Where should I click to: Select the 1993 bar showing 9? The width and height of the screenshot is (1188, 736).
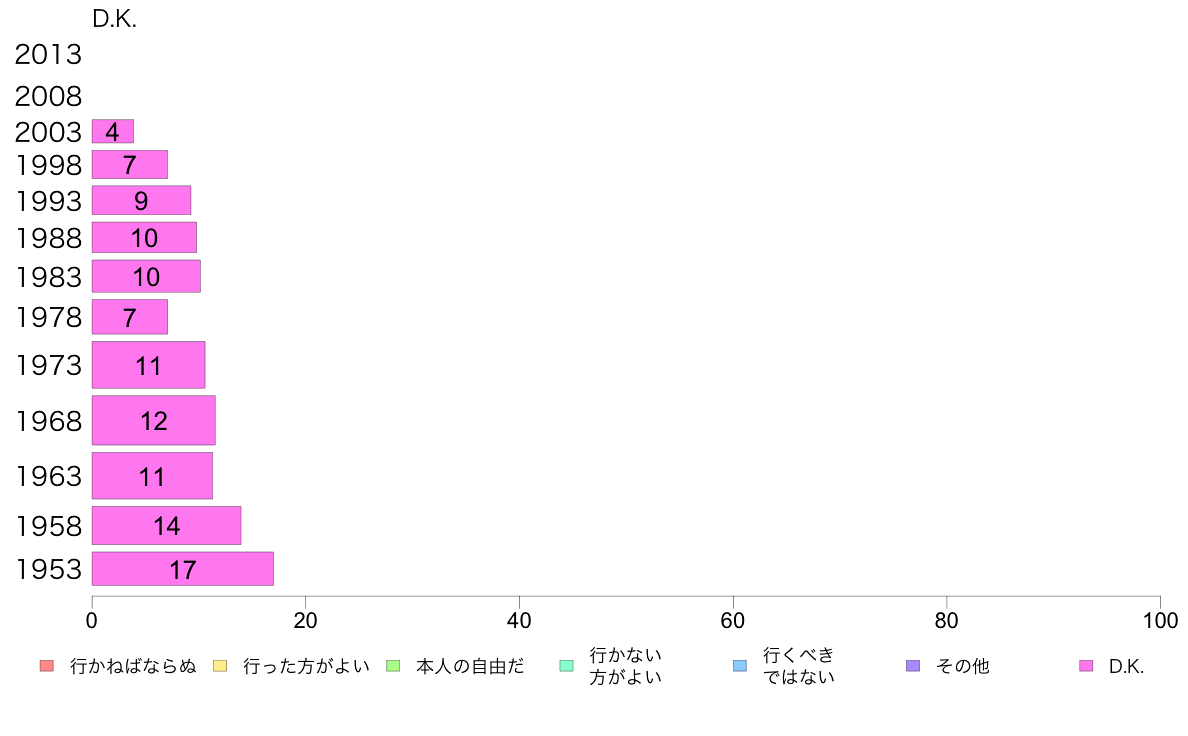point(141,200)
